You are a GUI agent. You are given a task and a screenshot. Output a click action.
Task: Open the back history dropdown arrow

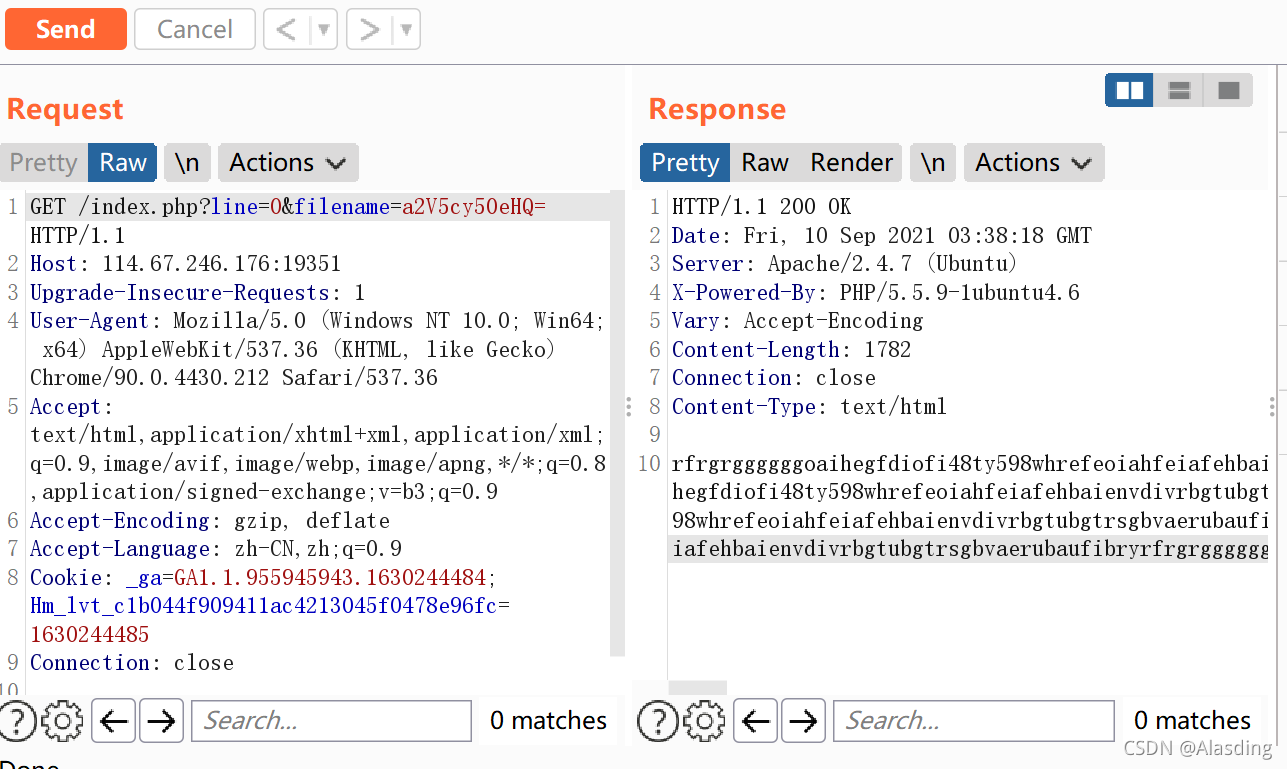click(x=324, y=29)
